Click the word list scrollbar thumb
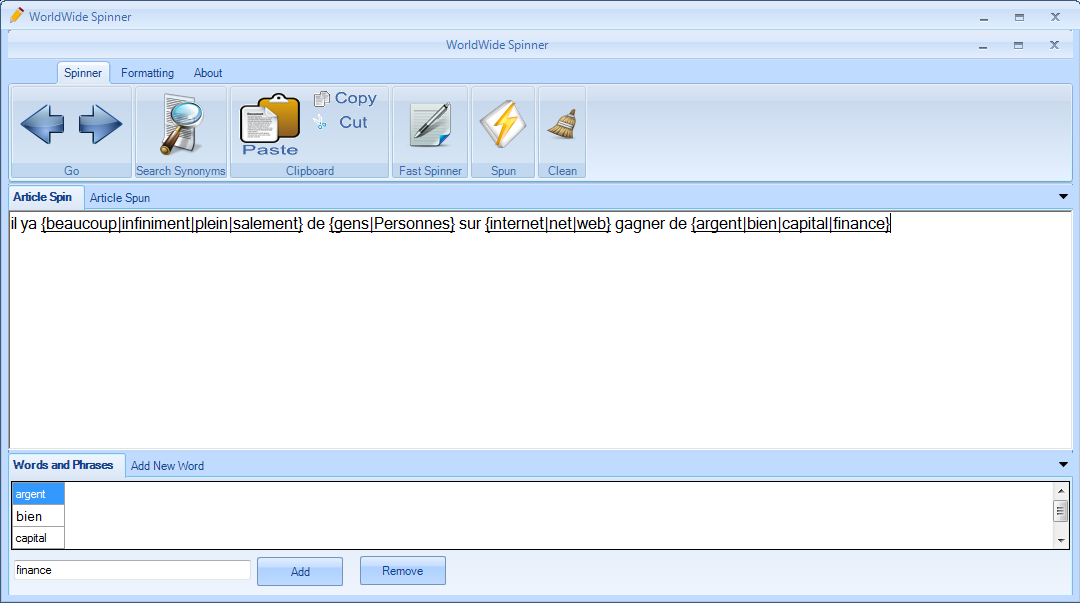The width and height of the screenshot is (1080, 603). [x=1060, y=511]
